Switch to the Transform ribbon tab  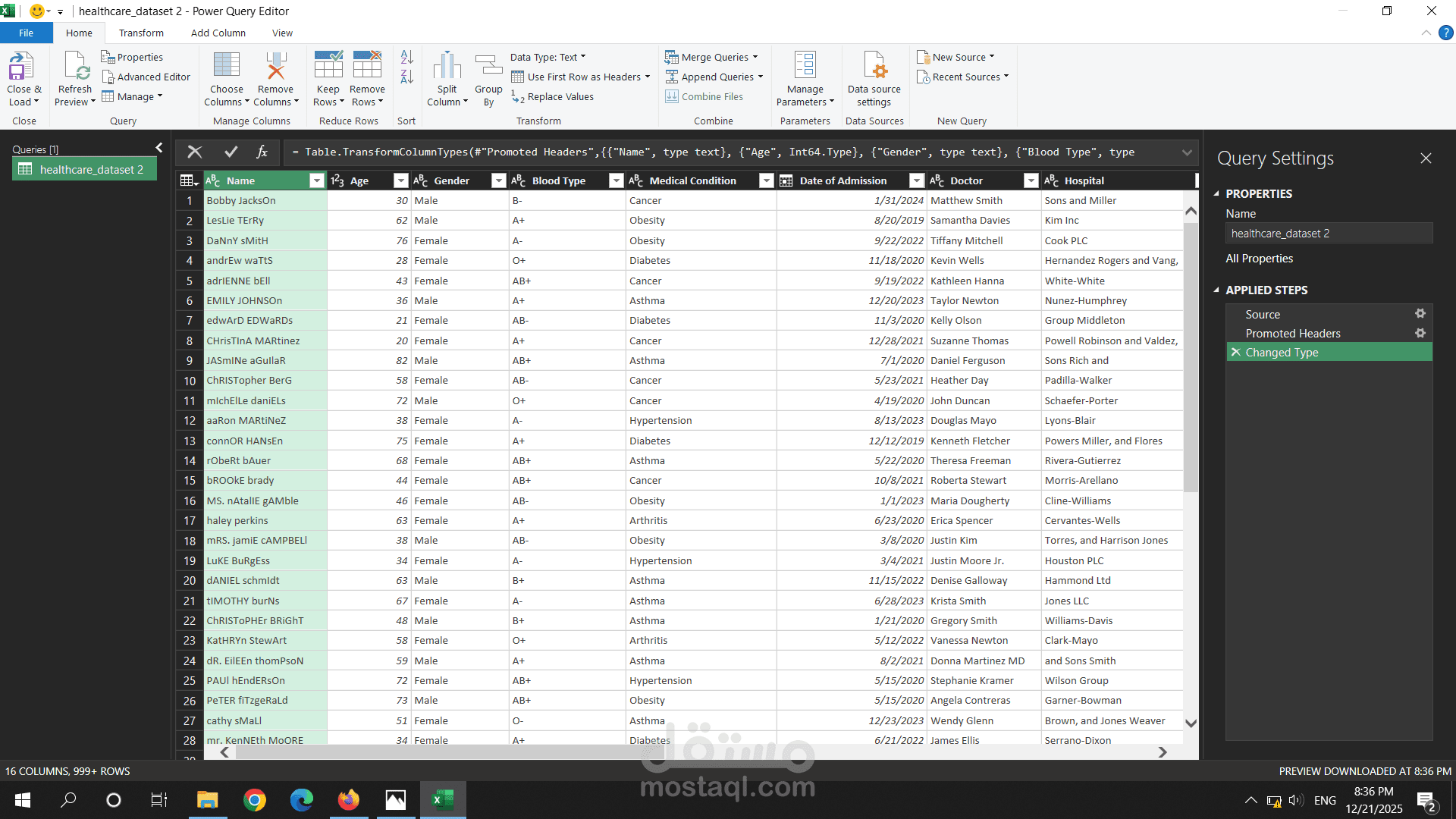tap(140, 33)
